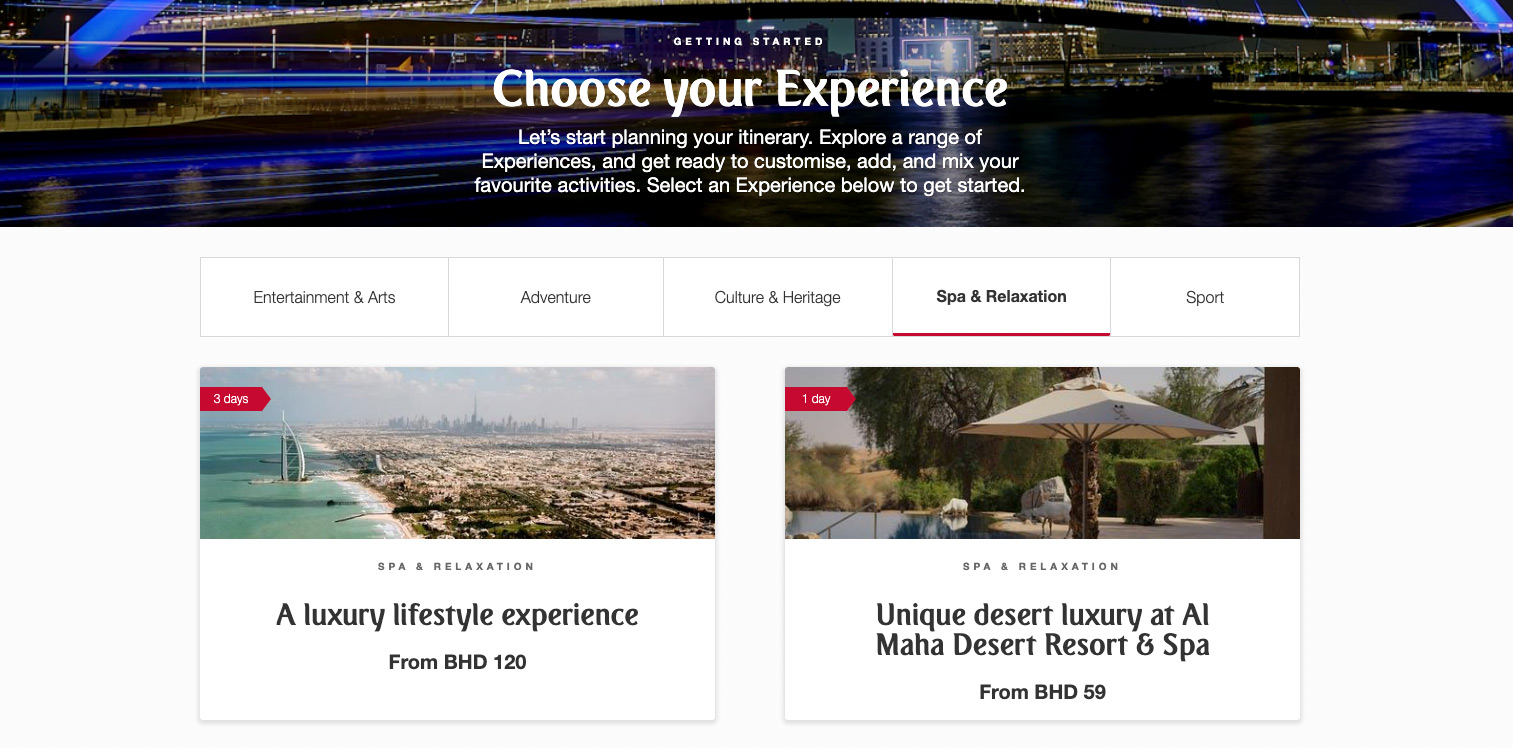Viewport: 1513px width, 748px height.
Task: Click the 'Getting Started' label
Action: pos(749,42)
